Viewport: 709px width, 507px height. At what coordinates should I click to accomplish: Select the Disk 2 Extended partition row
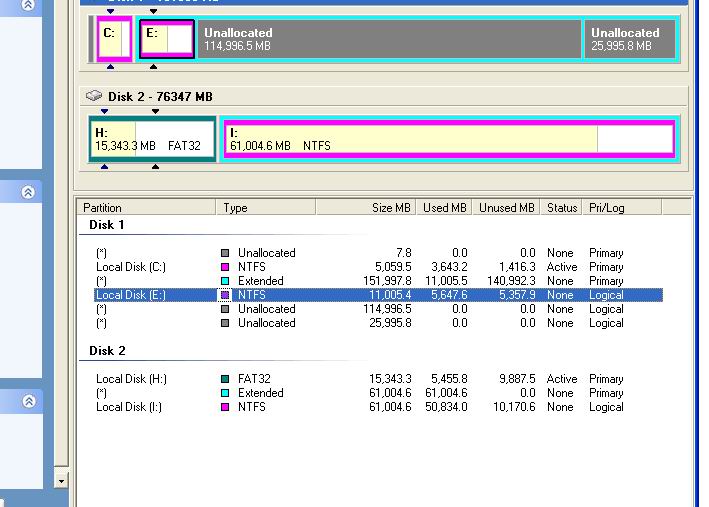378,393
